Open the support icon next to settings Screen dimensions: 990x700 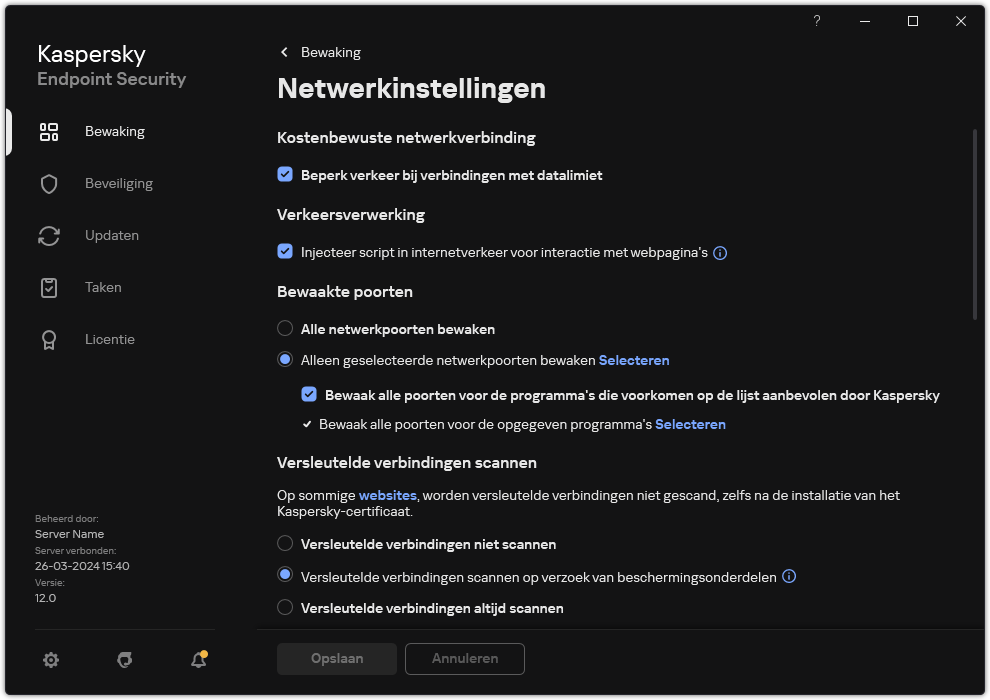coord(124,660)
